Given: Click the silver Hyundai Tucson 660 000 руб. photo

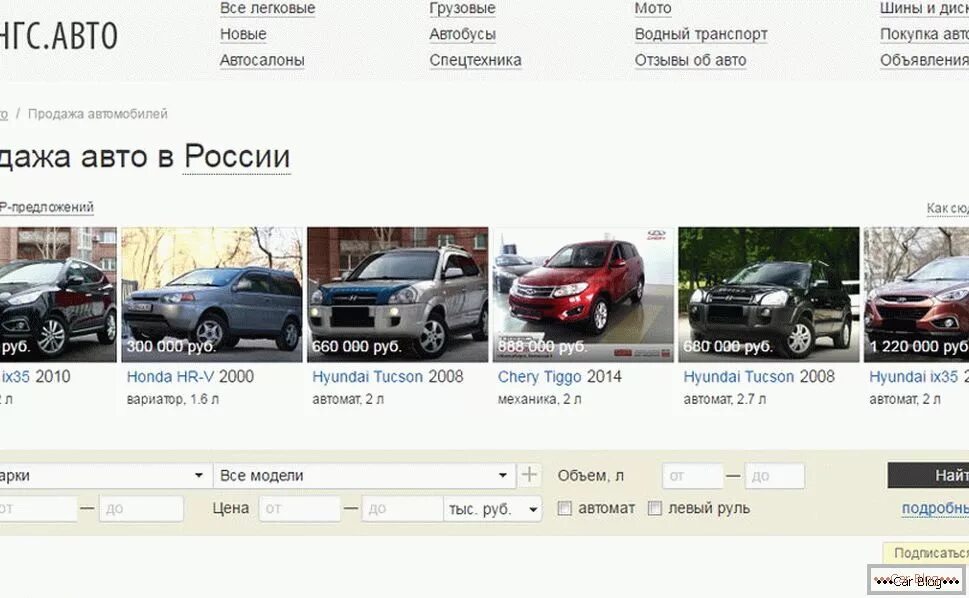Looking at the screenshot, I should [397, 294].
